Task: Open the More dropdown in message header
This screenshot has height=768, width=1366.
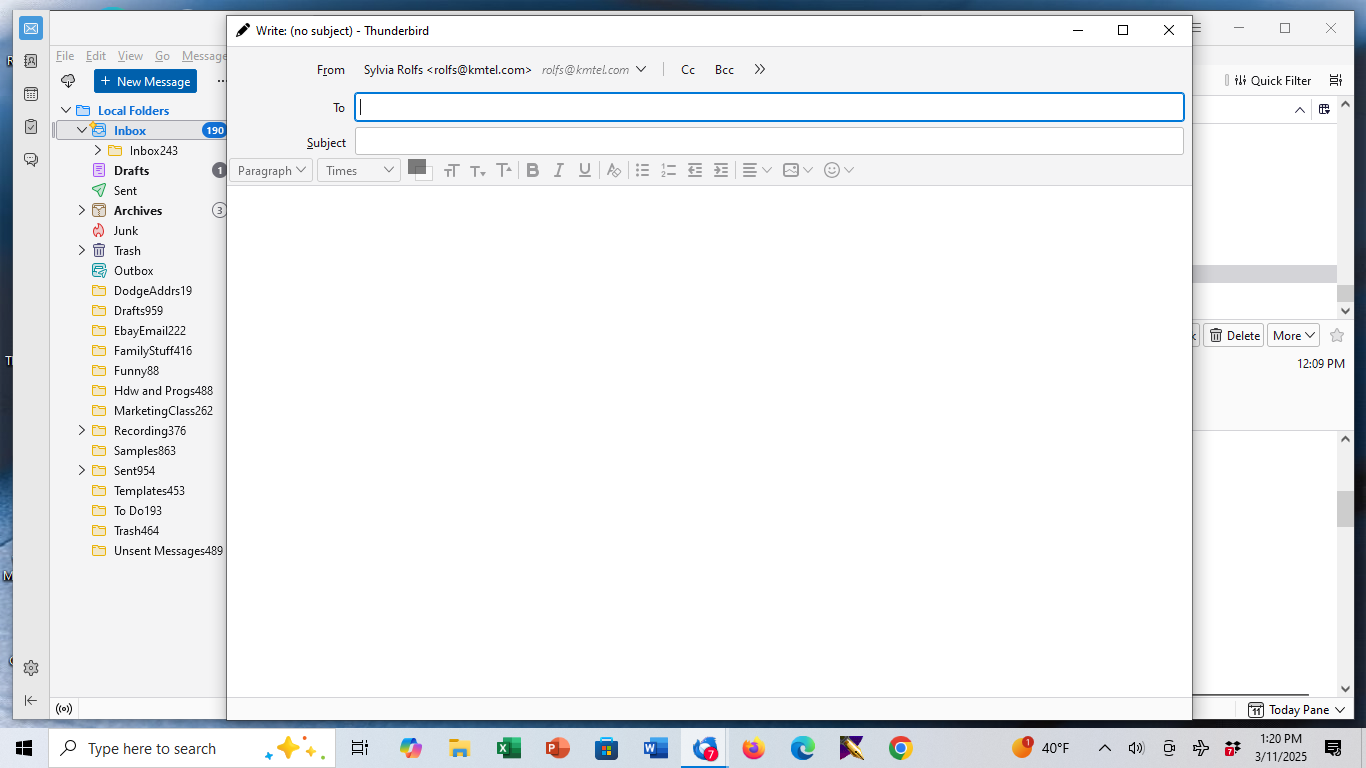Action: [1294, 336]
